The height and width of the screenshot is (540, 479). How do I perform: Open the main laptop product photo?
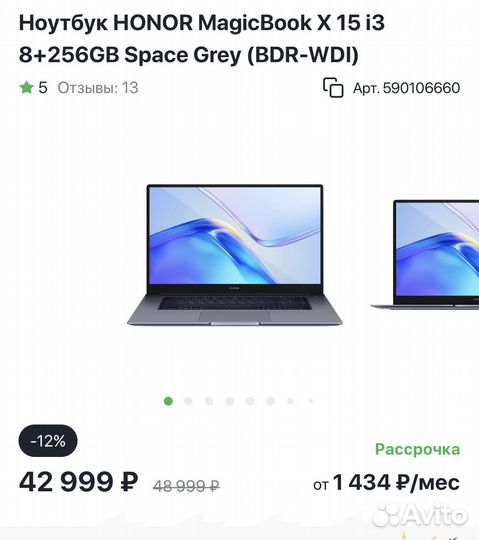[235, 255]
